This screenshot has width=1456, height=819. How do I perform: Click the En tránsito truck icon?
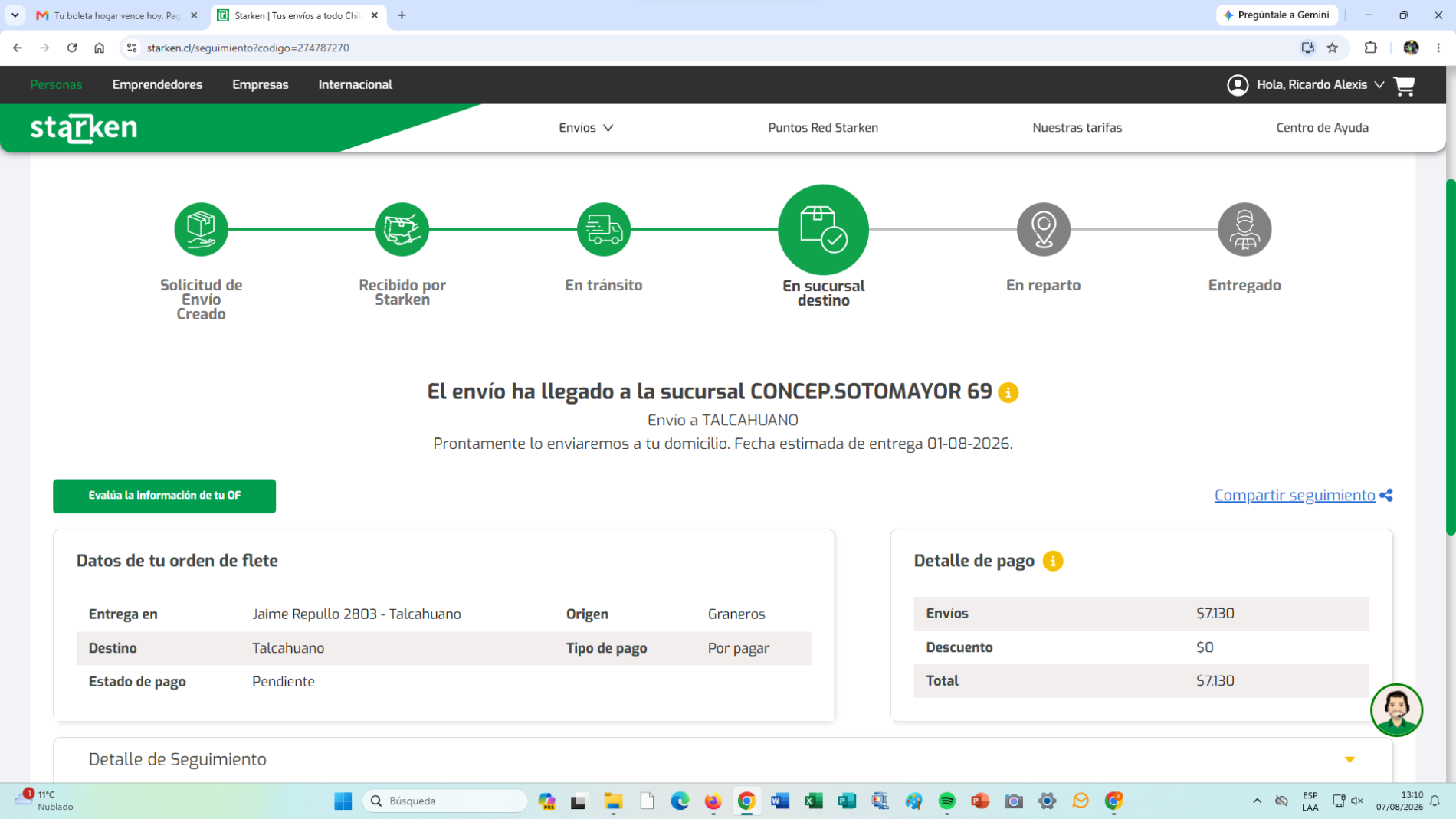(x=604, y=229)
